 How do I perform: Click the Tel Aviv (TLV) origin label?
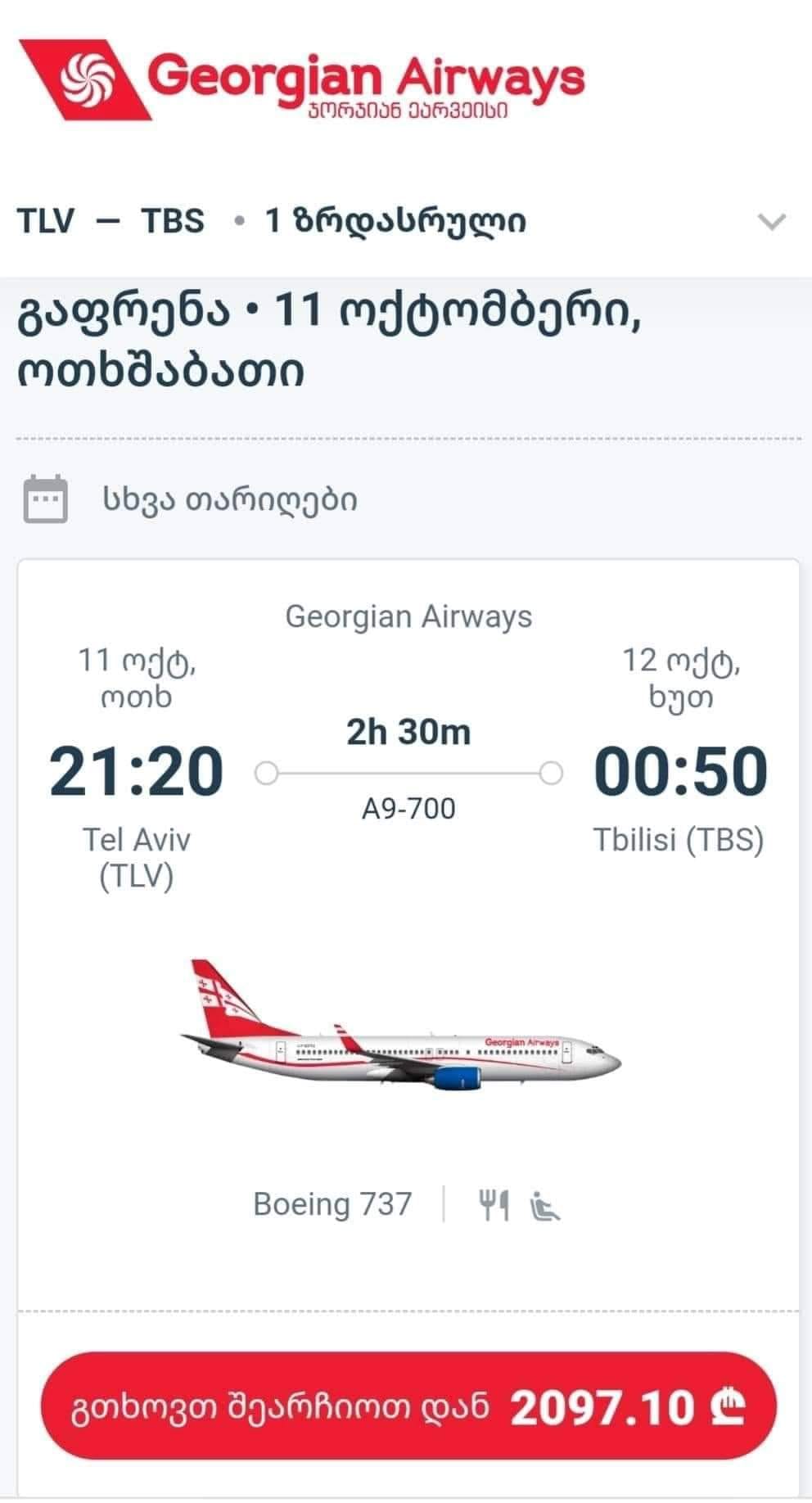point(136,858)
